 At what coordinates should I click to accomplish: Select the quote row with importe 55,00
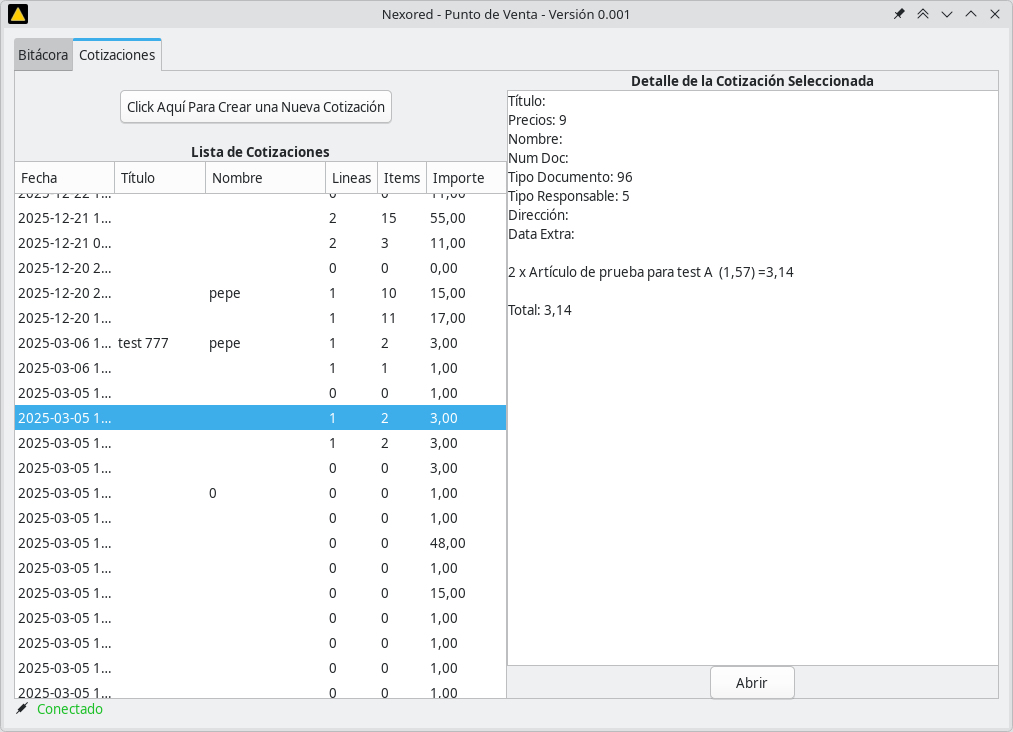pyautogui.click(x=260, y=218)
